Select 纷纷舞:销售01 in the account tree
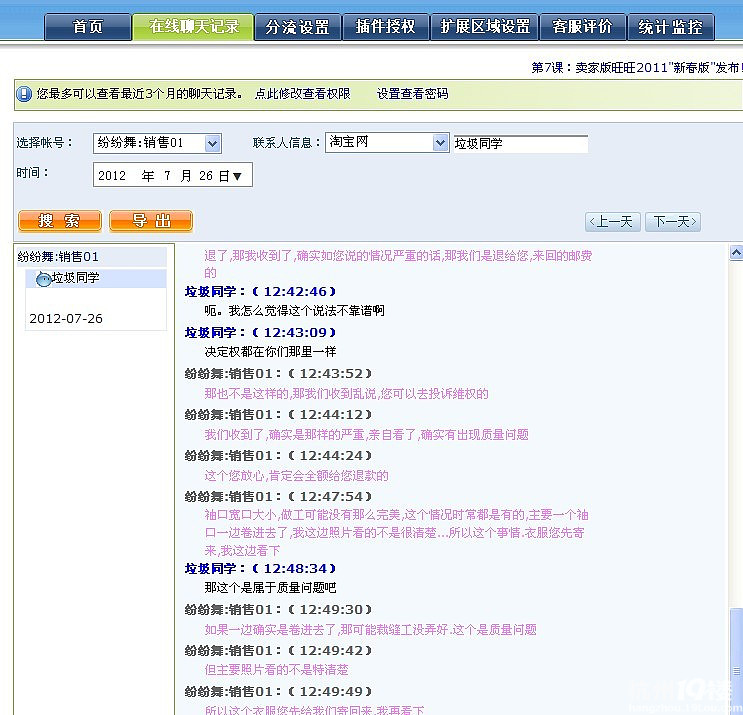Image resolution: width=743 pixels, height=715 pixels. click(58, 257)
